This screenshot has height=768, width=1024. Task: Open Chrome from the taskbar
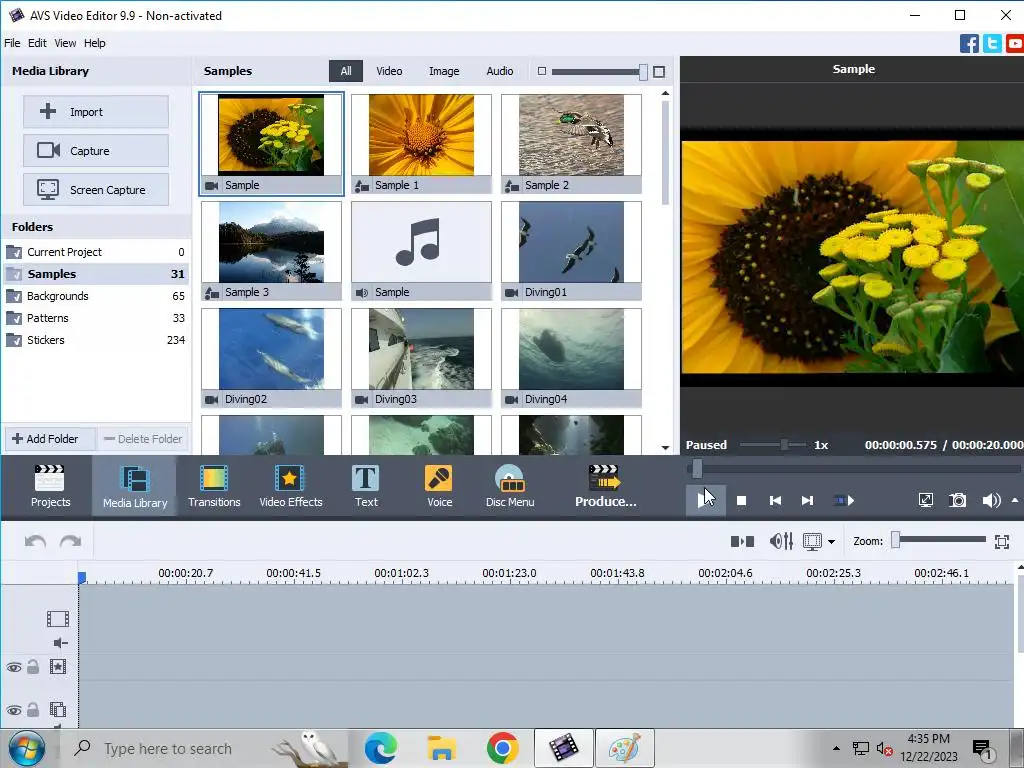502,748
